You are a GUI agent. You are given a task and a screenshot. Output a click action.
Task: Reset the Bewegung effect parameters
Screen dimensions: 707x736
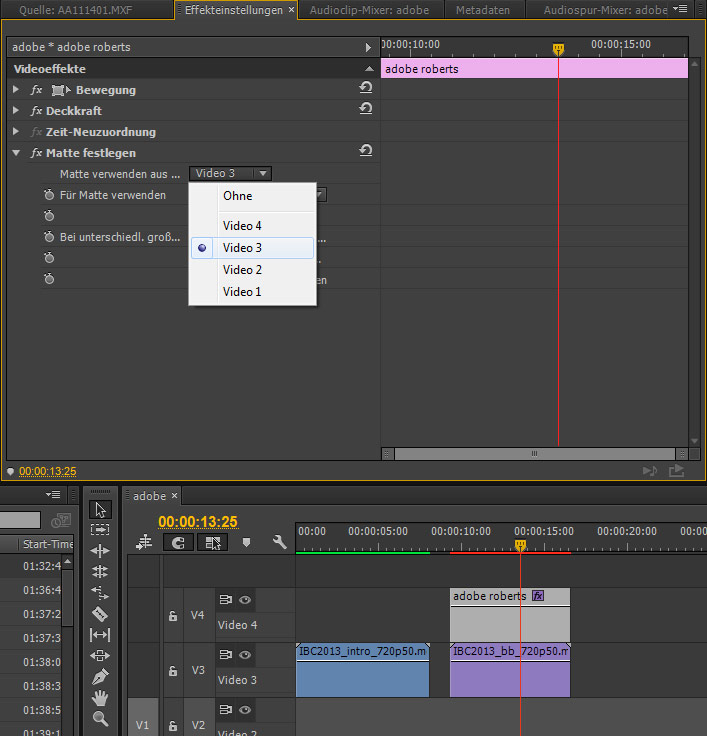point(366,89)
